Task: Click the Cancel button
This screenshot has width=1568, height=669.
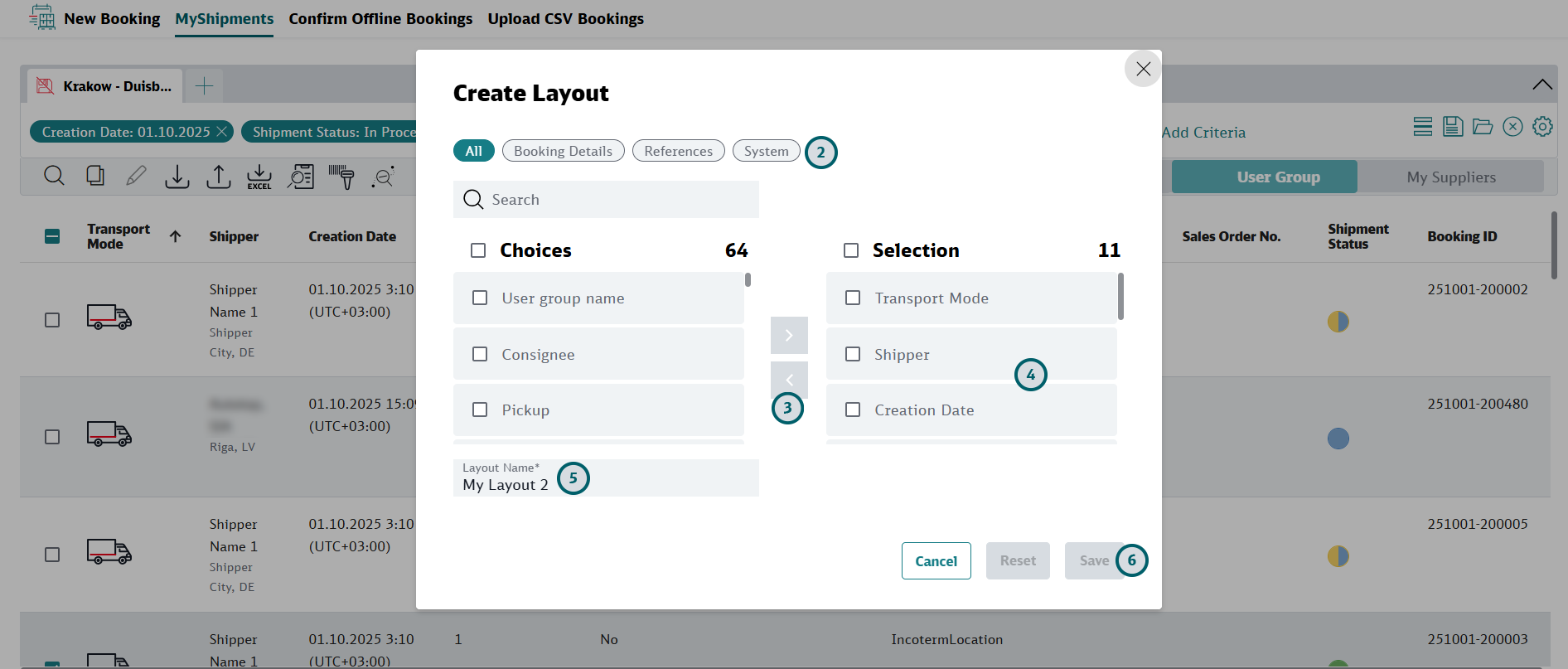Action: [x=936, y=561]
